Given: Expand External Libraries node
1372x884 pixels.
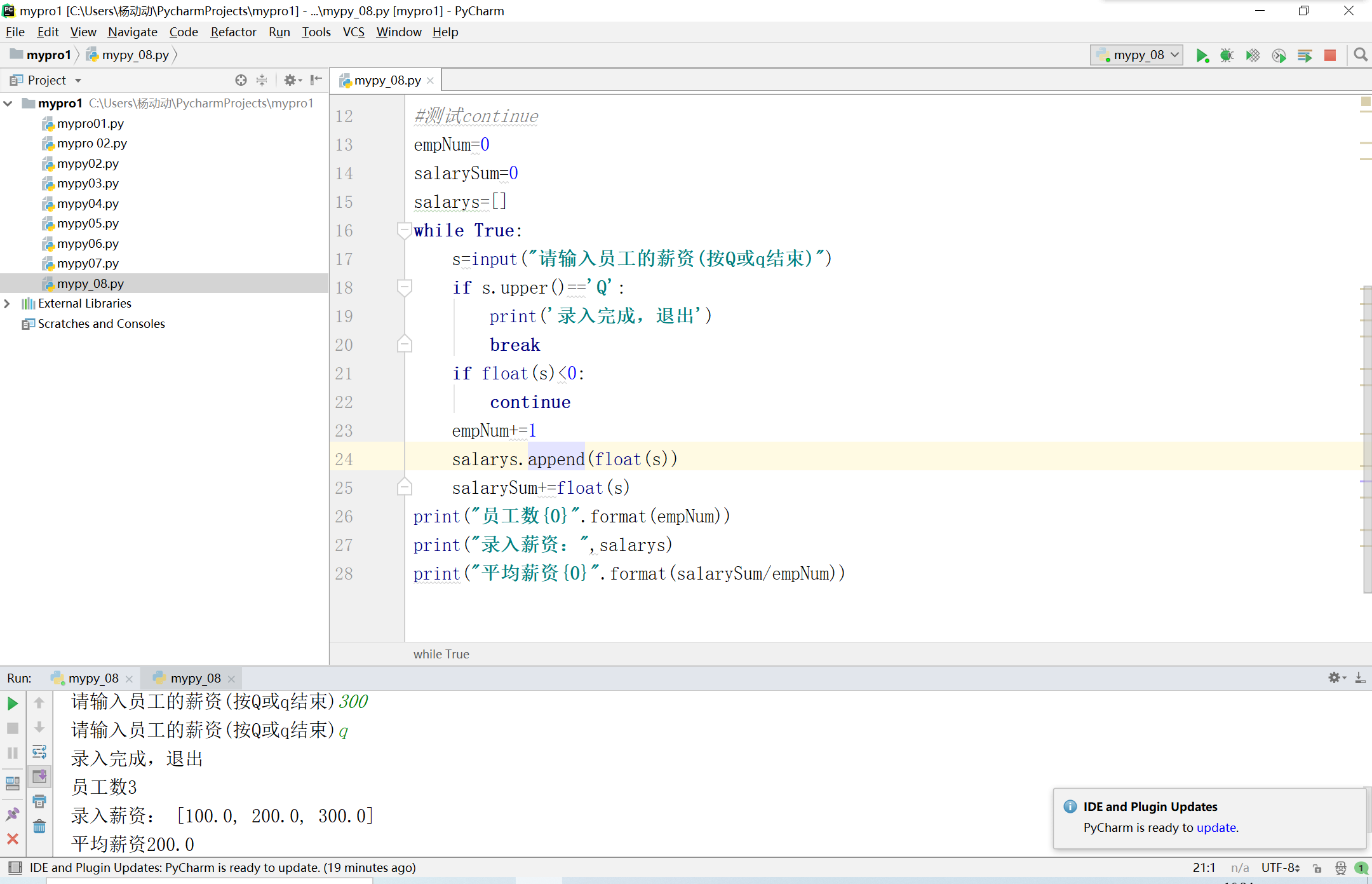Looking at the screenshot, I should click(8, 304).
